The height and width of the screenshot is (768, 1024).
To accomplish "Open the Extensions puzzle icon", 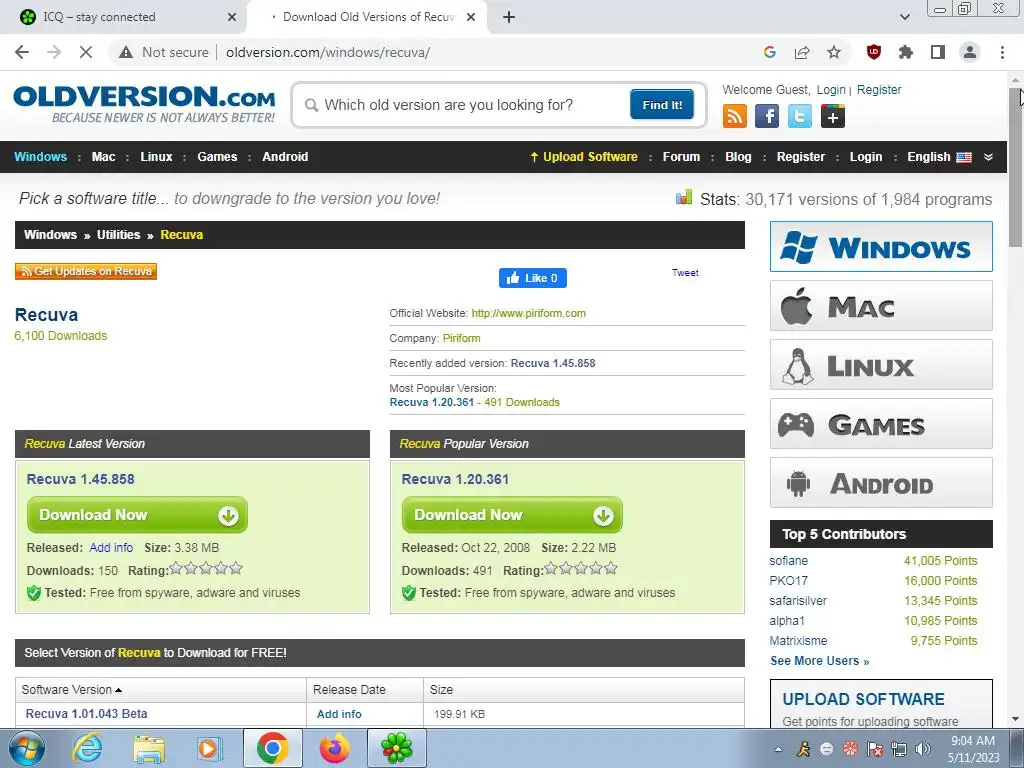I will [x=906, y=52].
